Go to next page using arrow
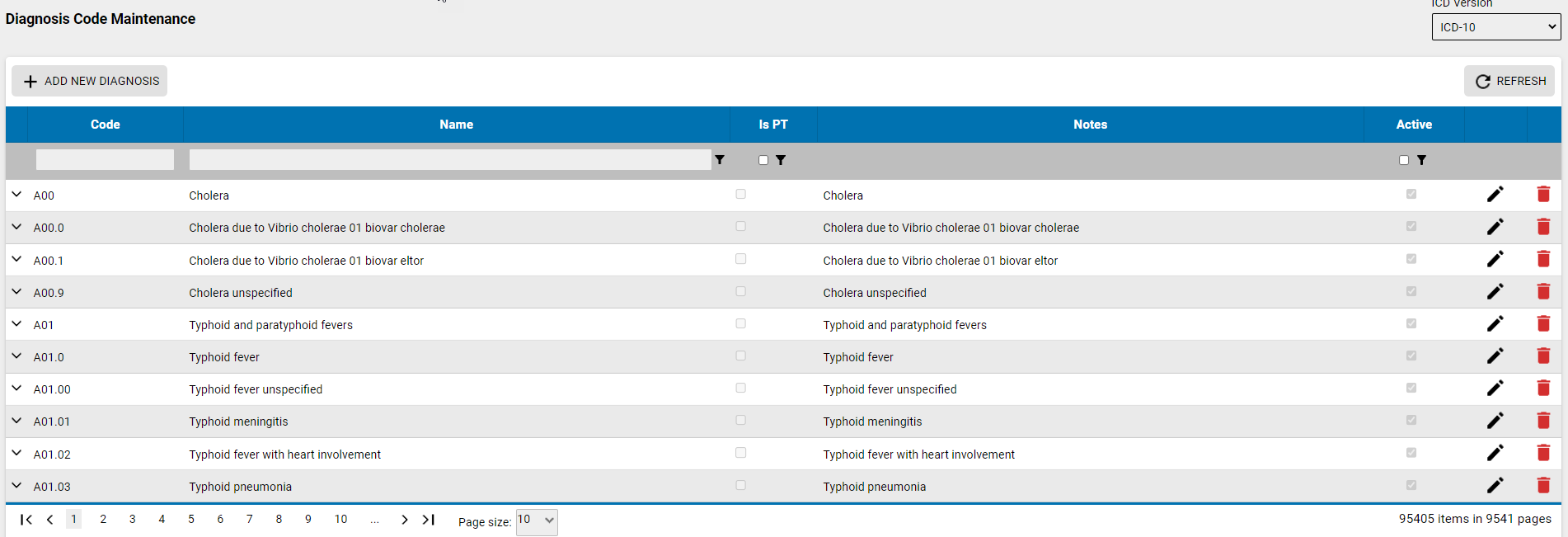This screenshot has width=1568, height=537. 404,520
